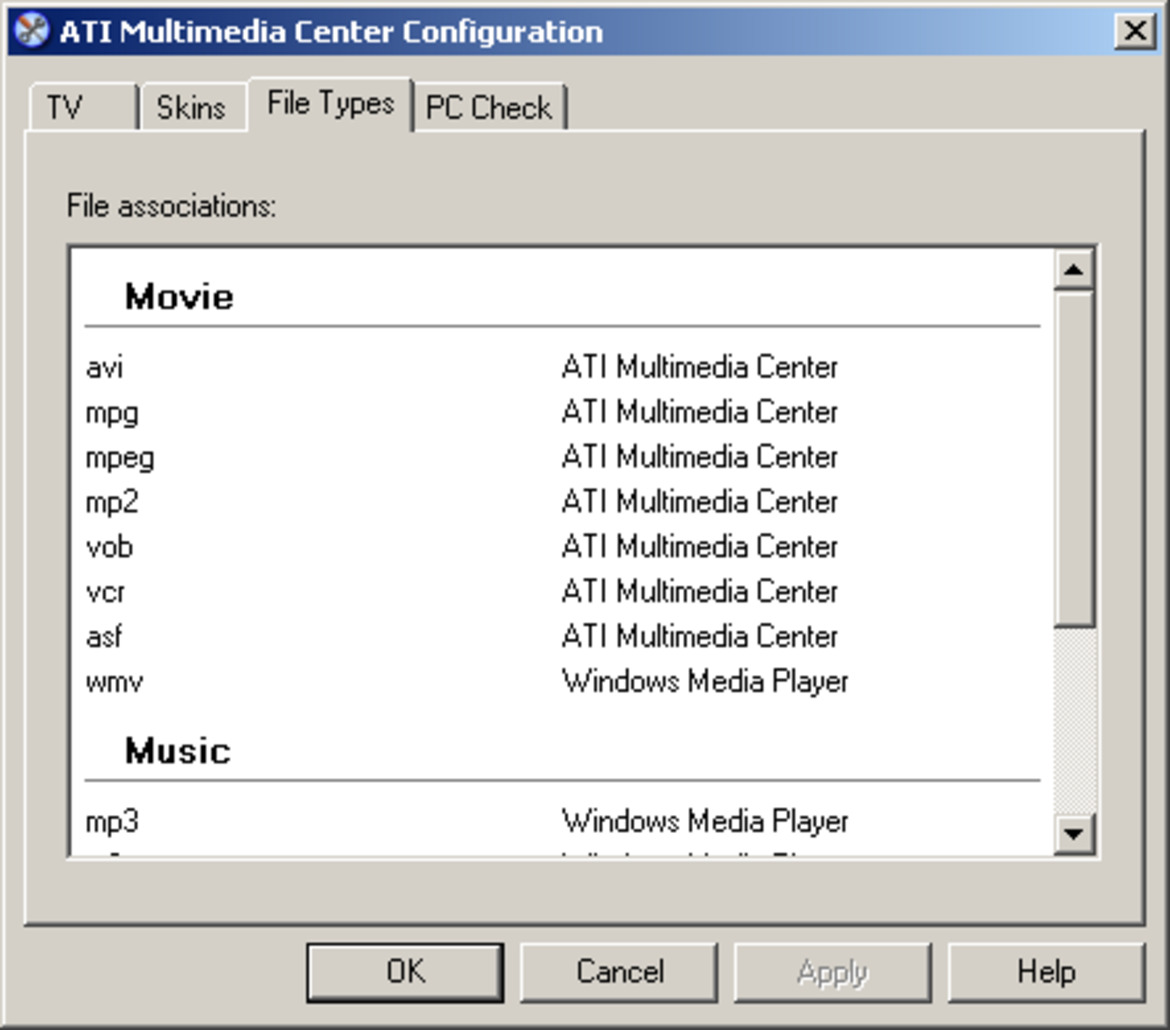Image resolution: width=1170 pixels, height=1030 pixels.
Task: Click ATI Multimedia Center beside mpeg
Action: 700,457
